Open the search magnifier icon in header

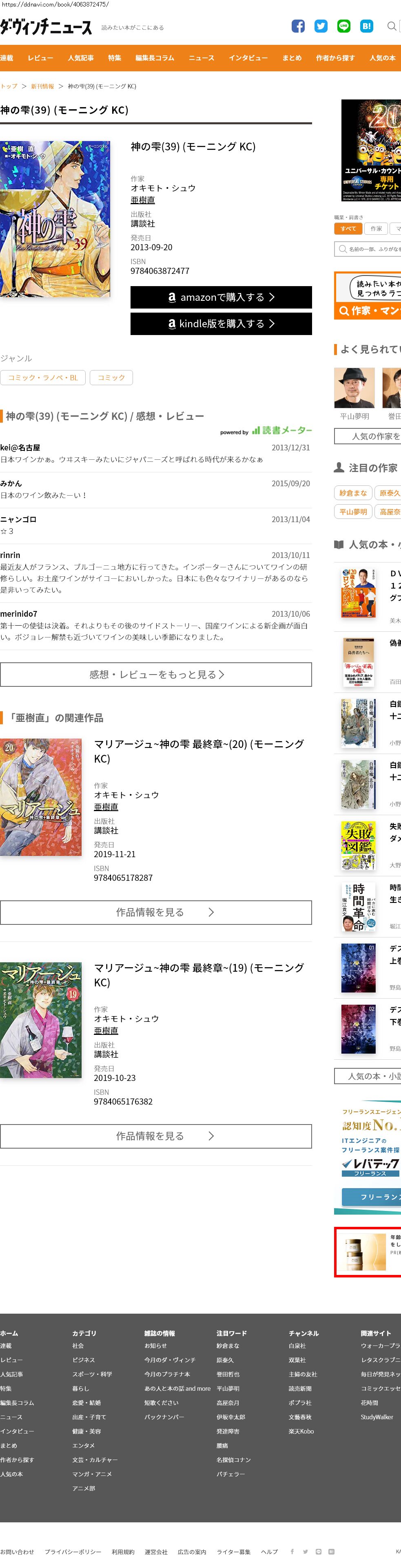[x=392, y=26]
